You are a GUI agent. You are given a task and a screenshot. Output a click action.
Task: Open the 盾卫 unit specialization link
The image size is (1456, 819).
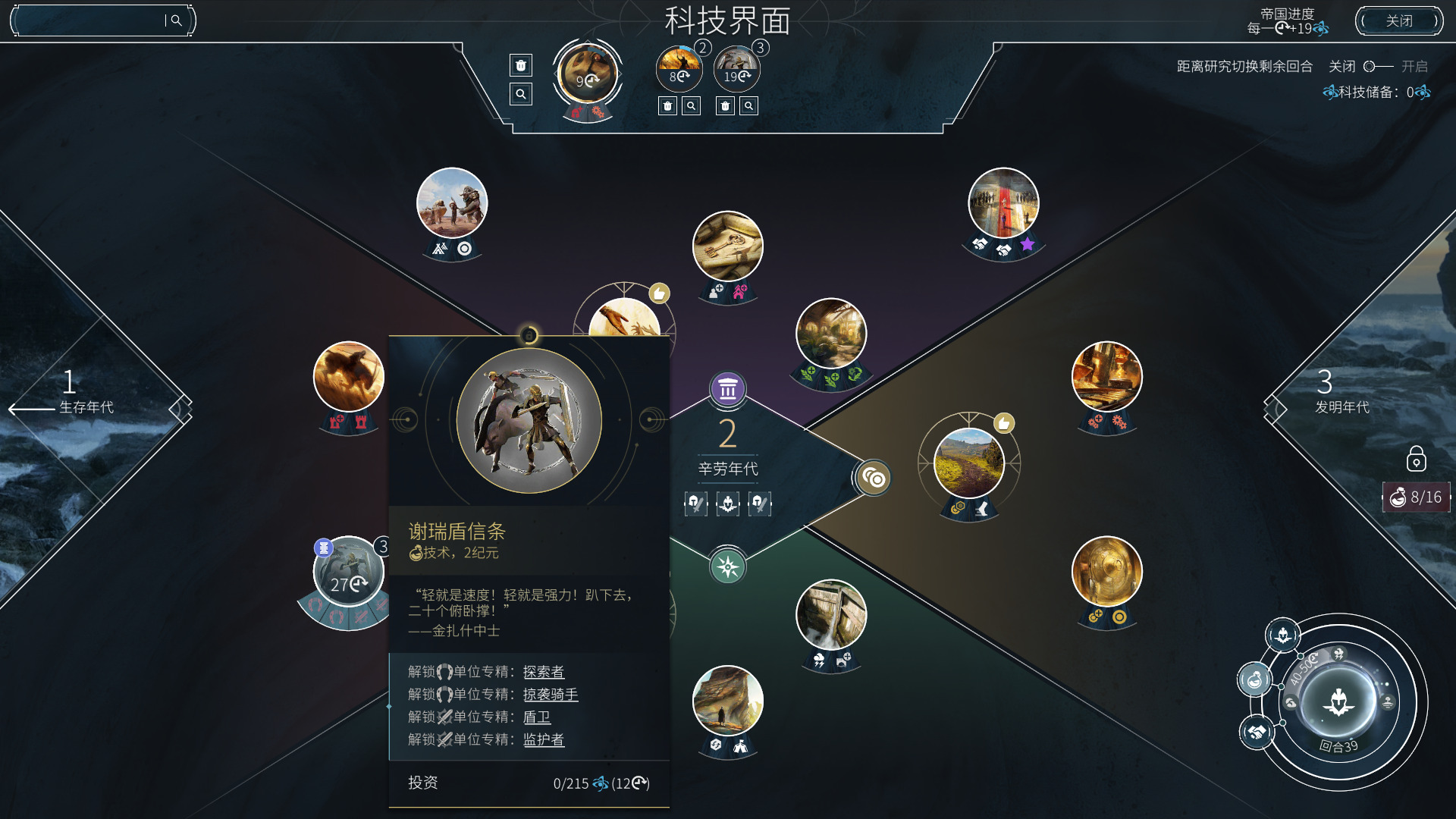[x=537, y=717]
